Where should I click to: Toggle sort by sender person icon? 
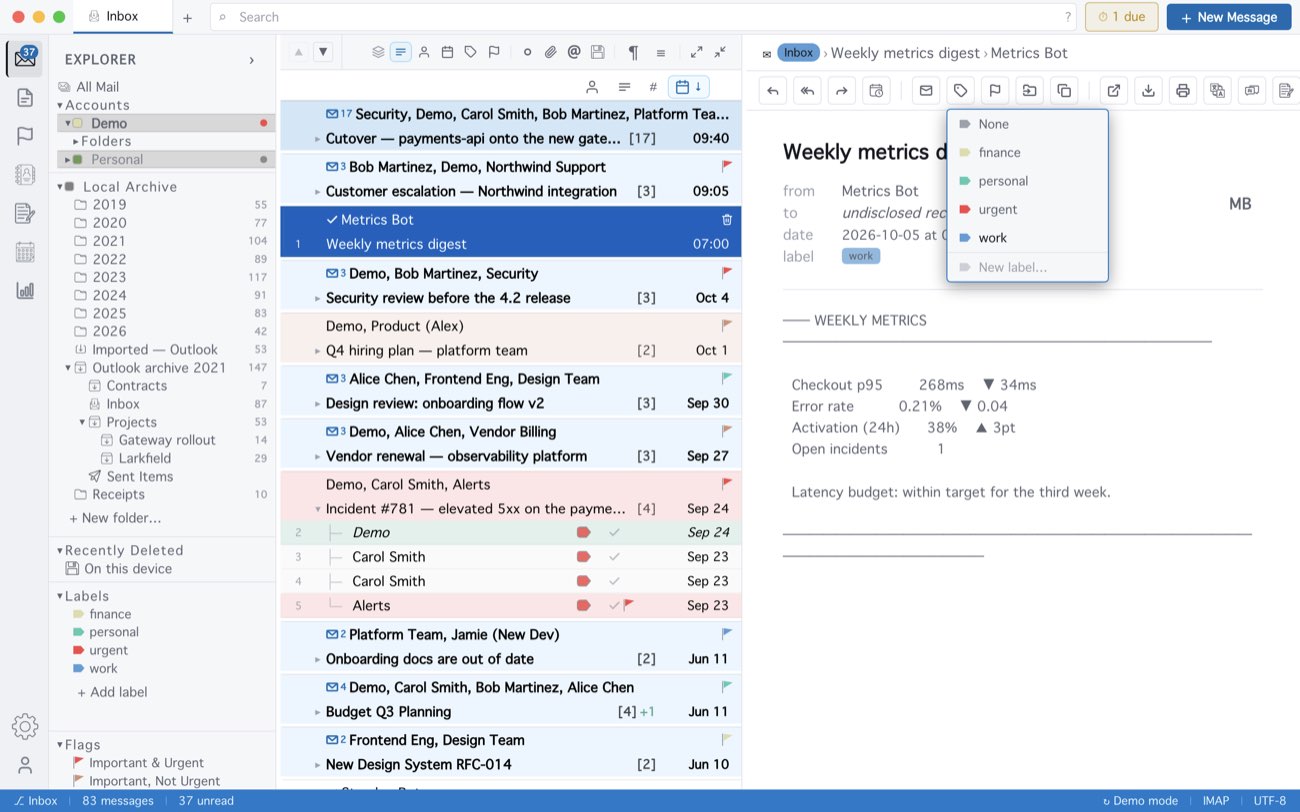592,87
